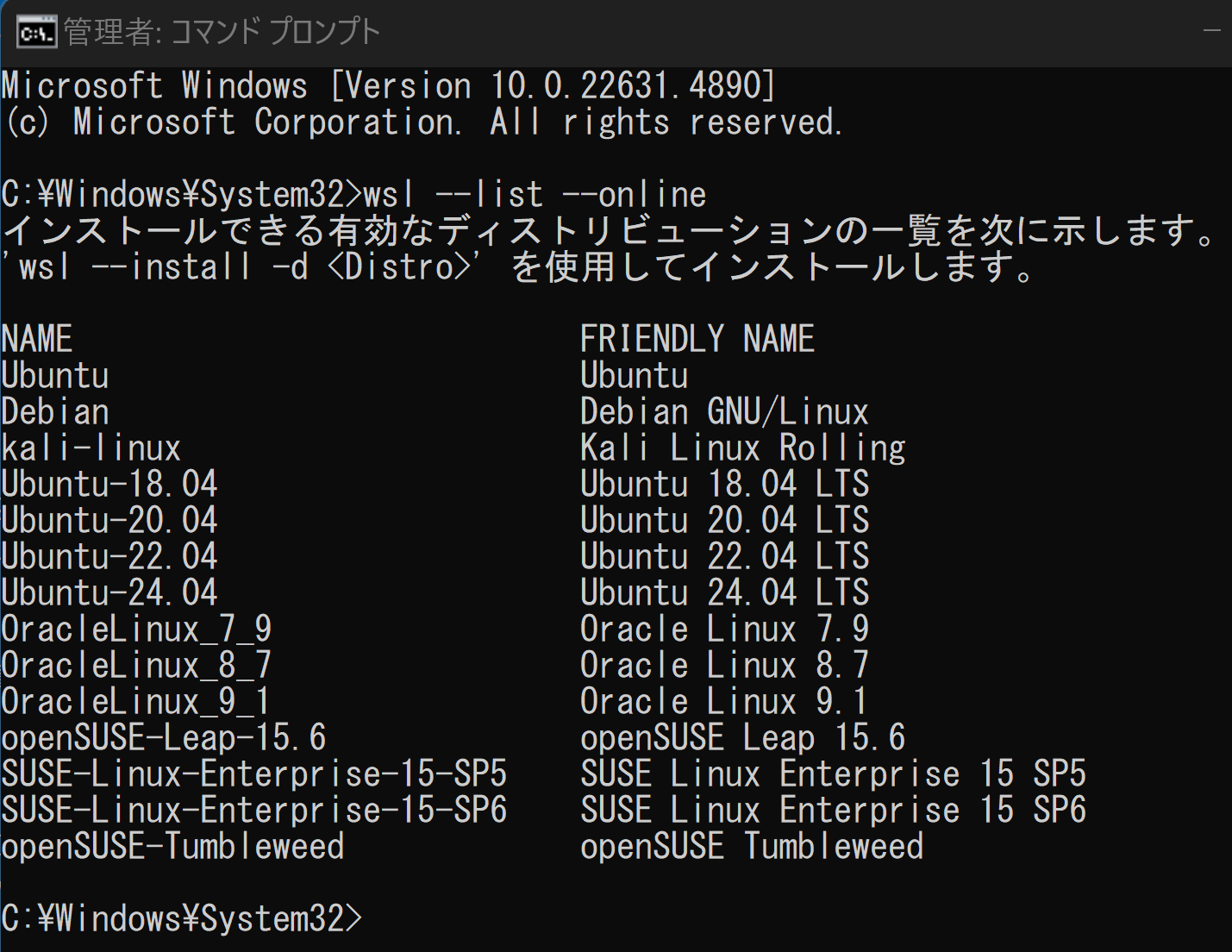The height and width of the screenshot is (952, 1232).
Task: Click 'Ubuntu' in the NAME column
Action: click(55, 375)
